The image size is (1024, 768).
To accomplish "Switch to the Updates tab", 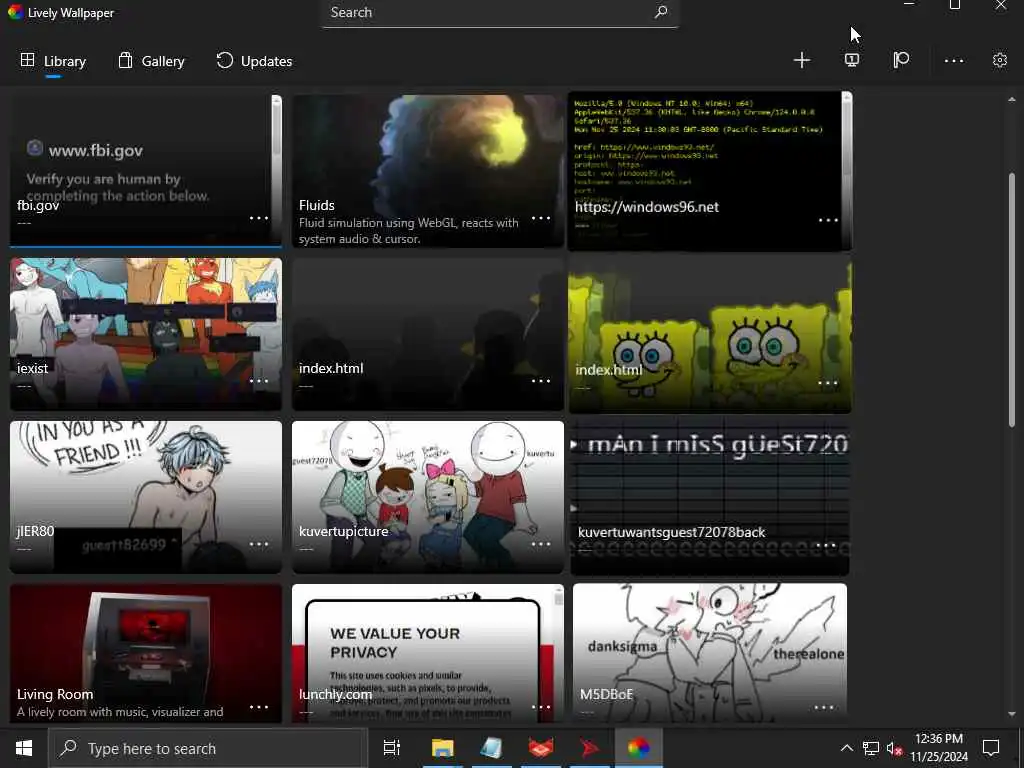I will tap(253, 61).
